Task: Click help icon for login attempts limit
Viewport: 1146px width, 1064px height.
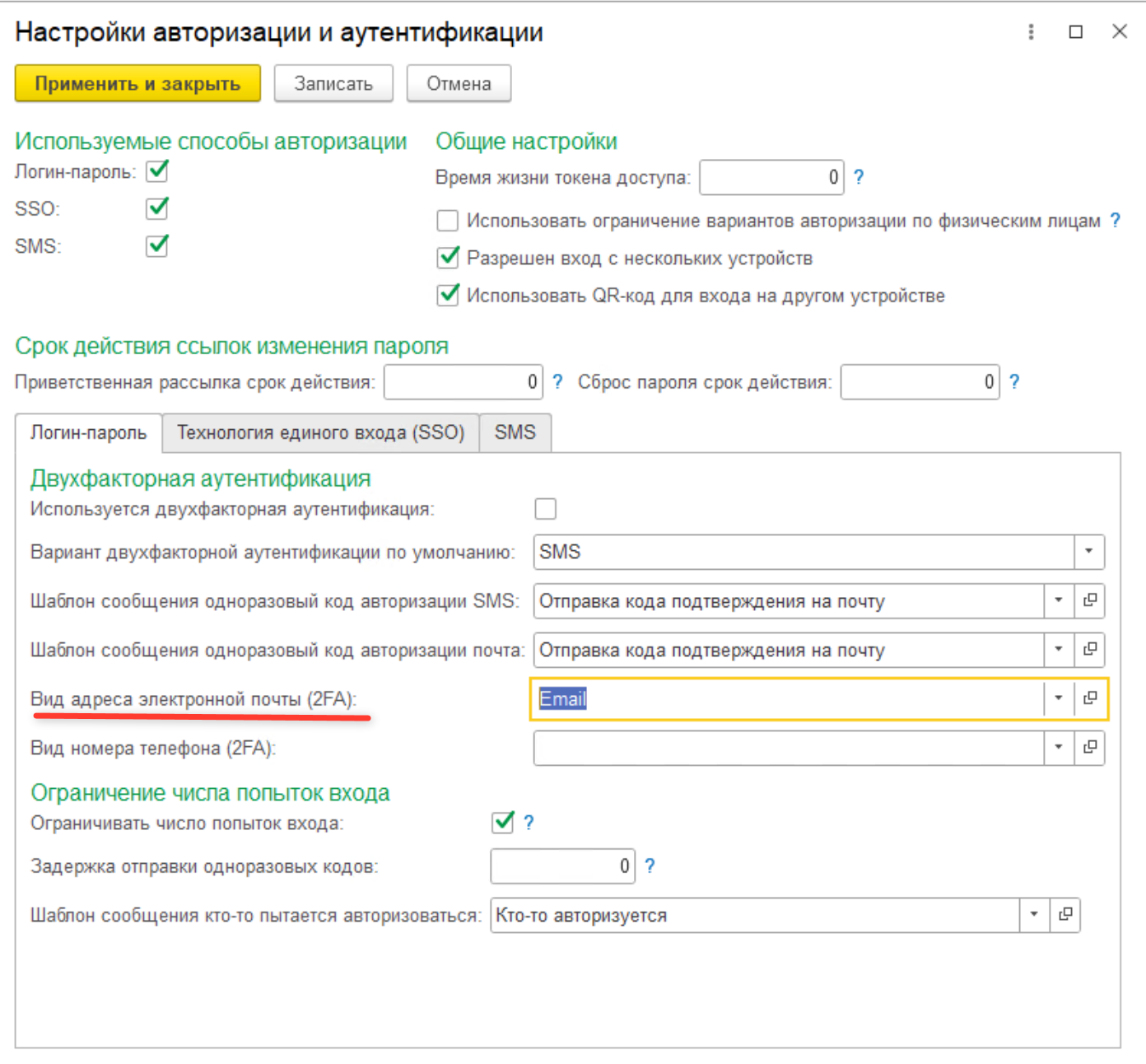Action: [529, 823]
